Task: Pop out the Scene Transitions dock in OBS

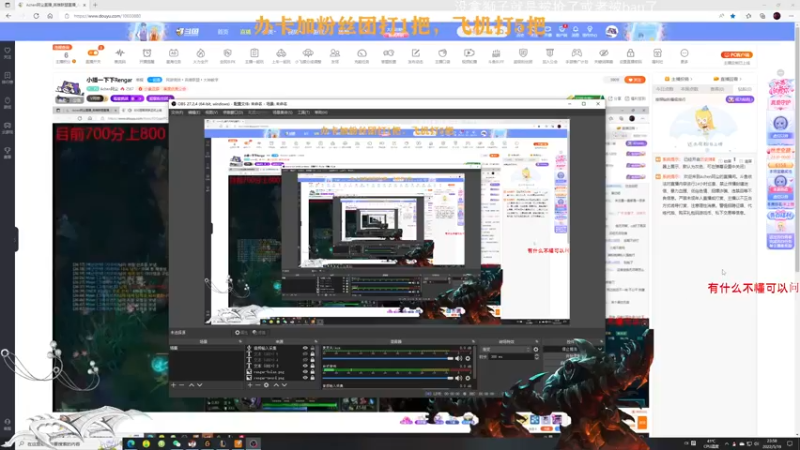Action: [536, 341]
